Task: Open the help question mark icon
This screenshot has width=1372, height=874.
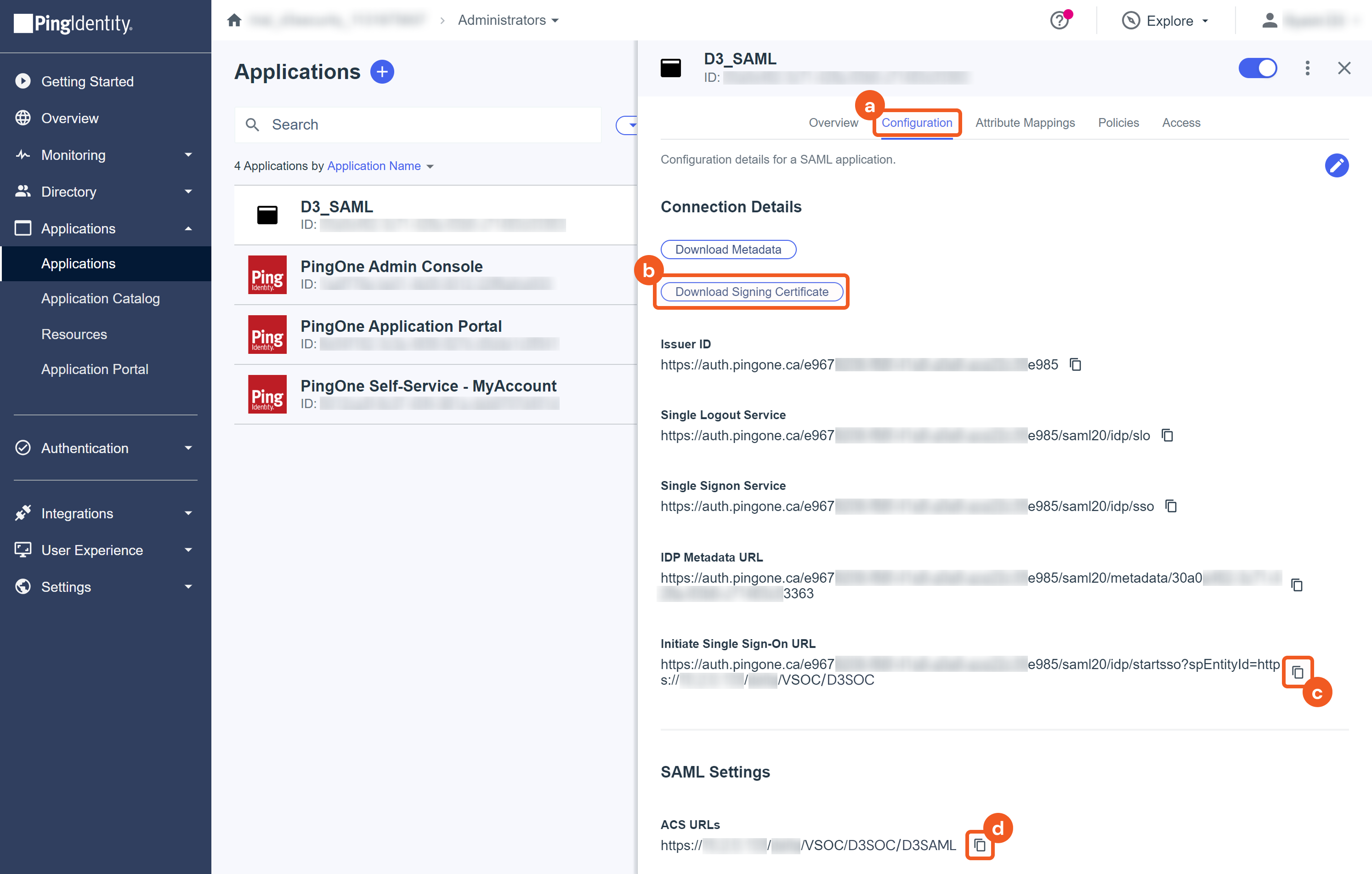Action: [1059, 21]
